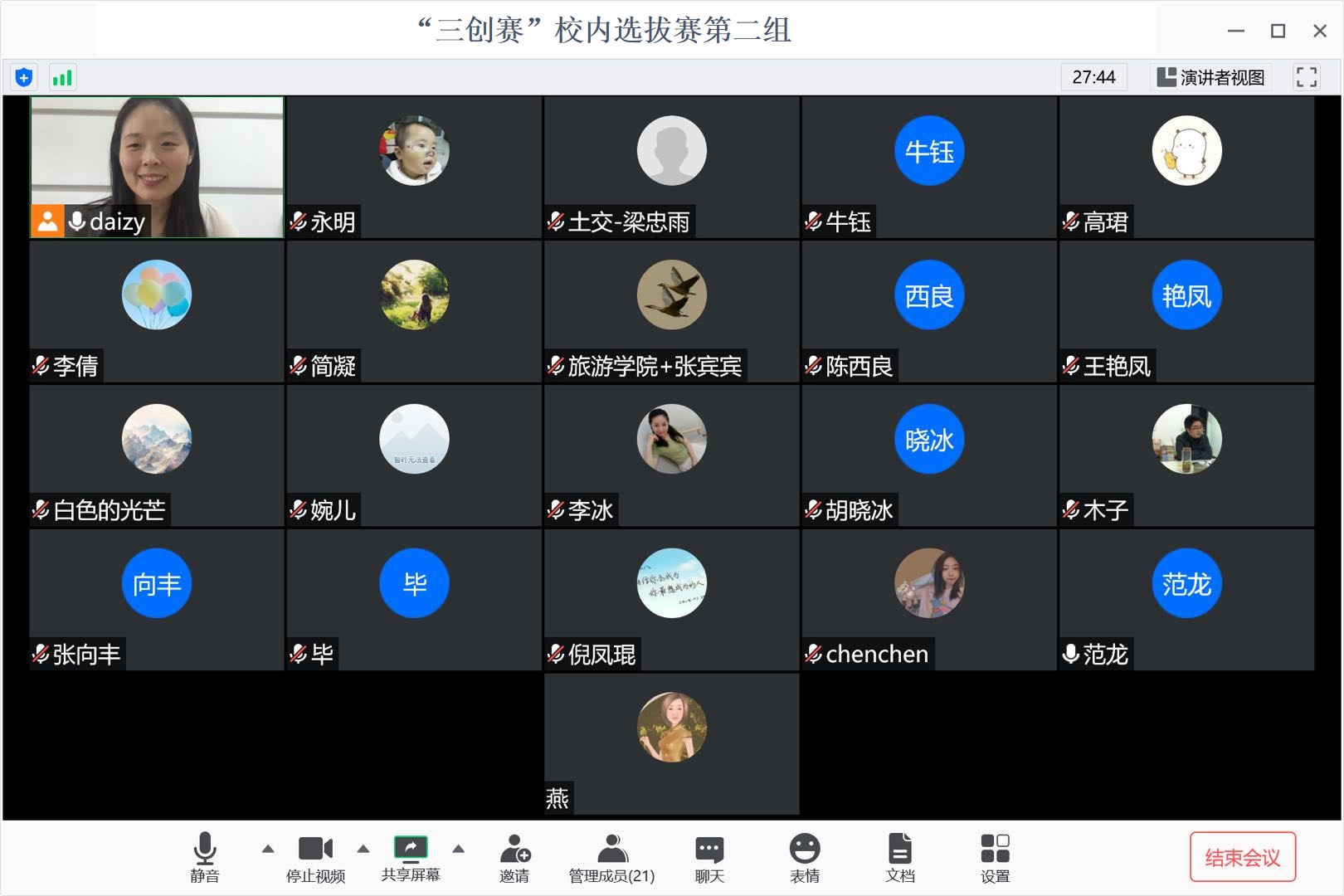1344x896 pixels.
Task: Check the green network signal icon
Action: pyautogui.click(x=62, y=78)
